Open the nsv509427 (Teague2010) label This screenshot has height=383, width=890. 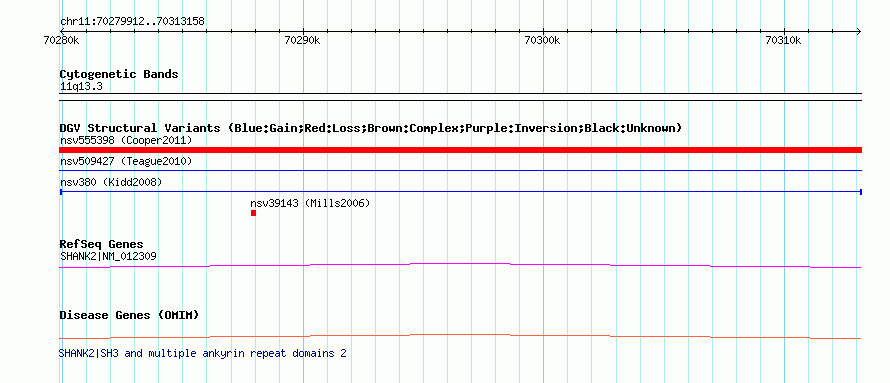tap(126, 161)
